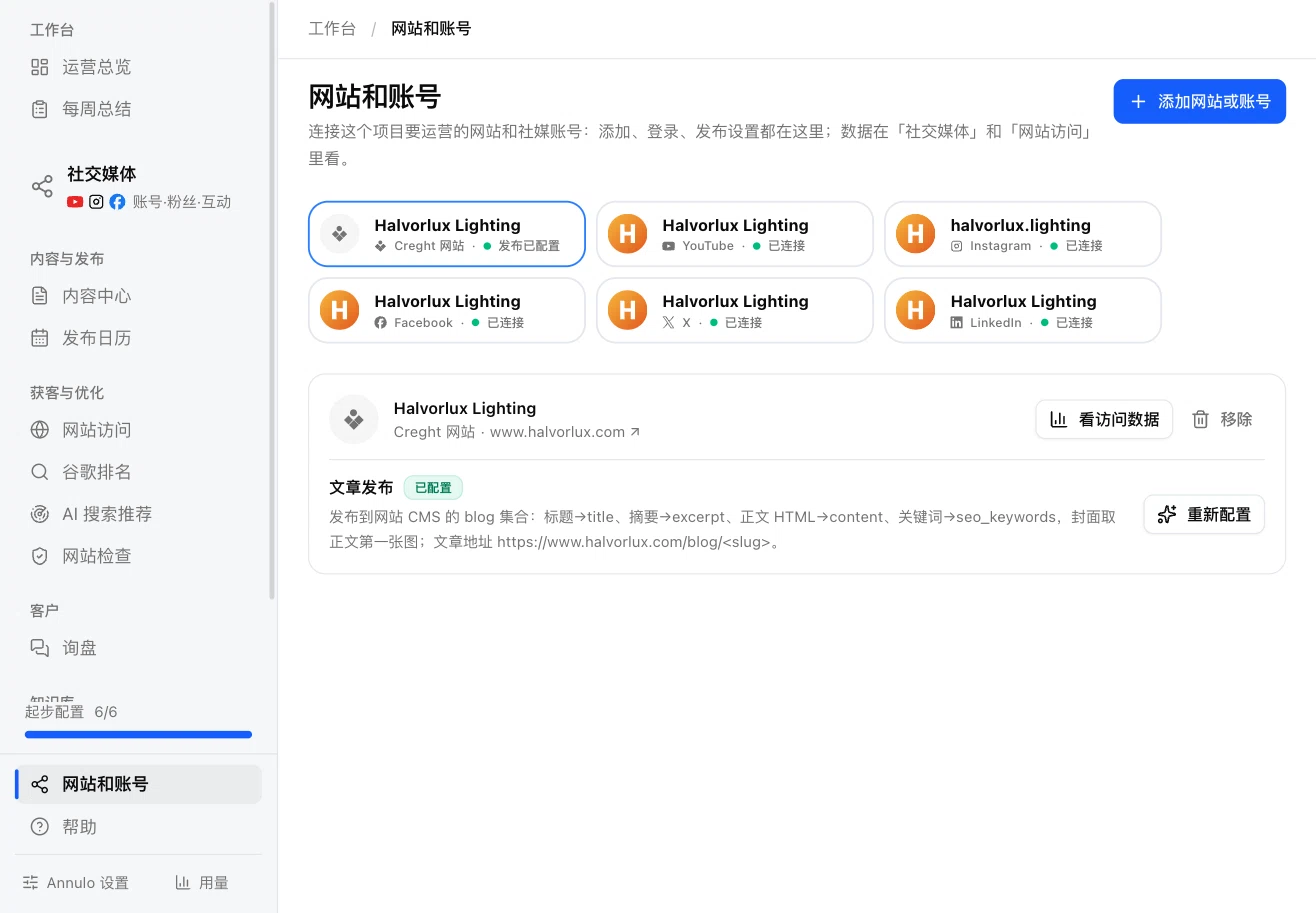Click the 网站和账号 share icon in sidebar

[x=40, y=784]
